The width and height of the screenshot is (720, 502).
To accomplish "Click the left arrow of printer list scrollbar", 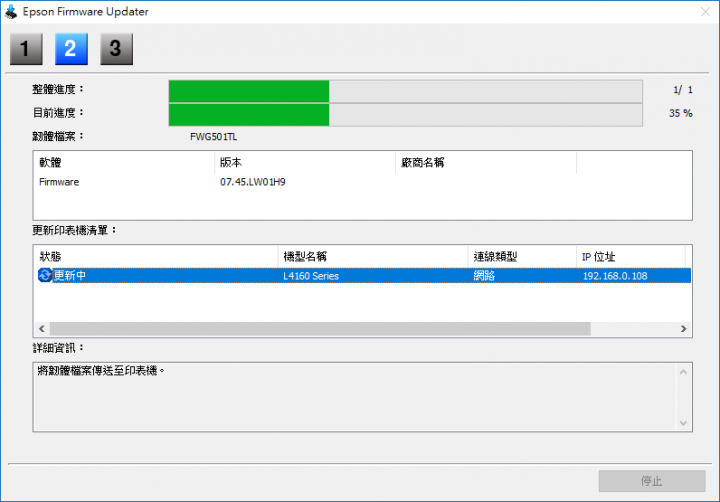I will pyautogui.click(x=42, y=328).
